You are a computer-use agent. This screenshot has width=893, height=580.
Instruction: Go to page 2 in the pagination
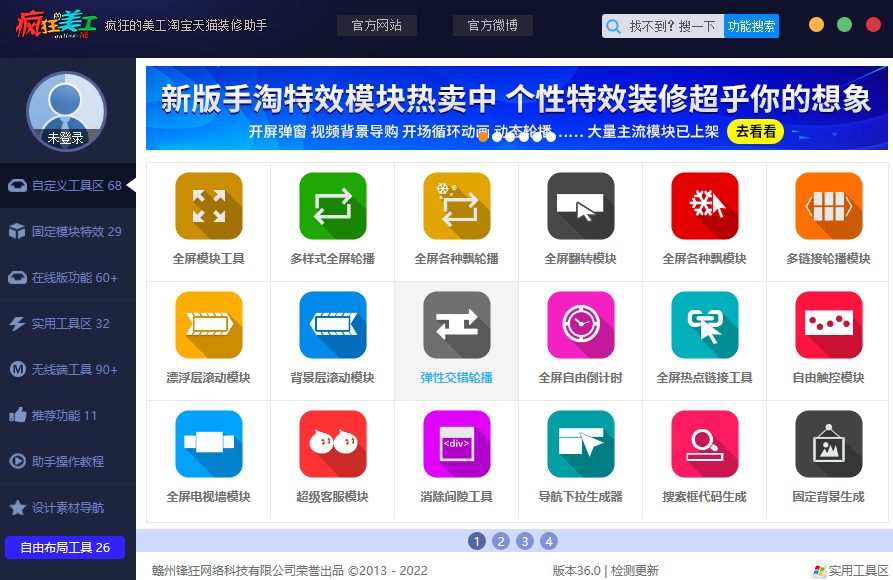click(500, 540)
